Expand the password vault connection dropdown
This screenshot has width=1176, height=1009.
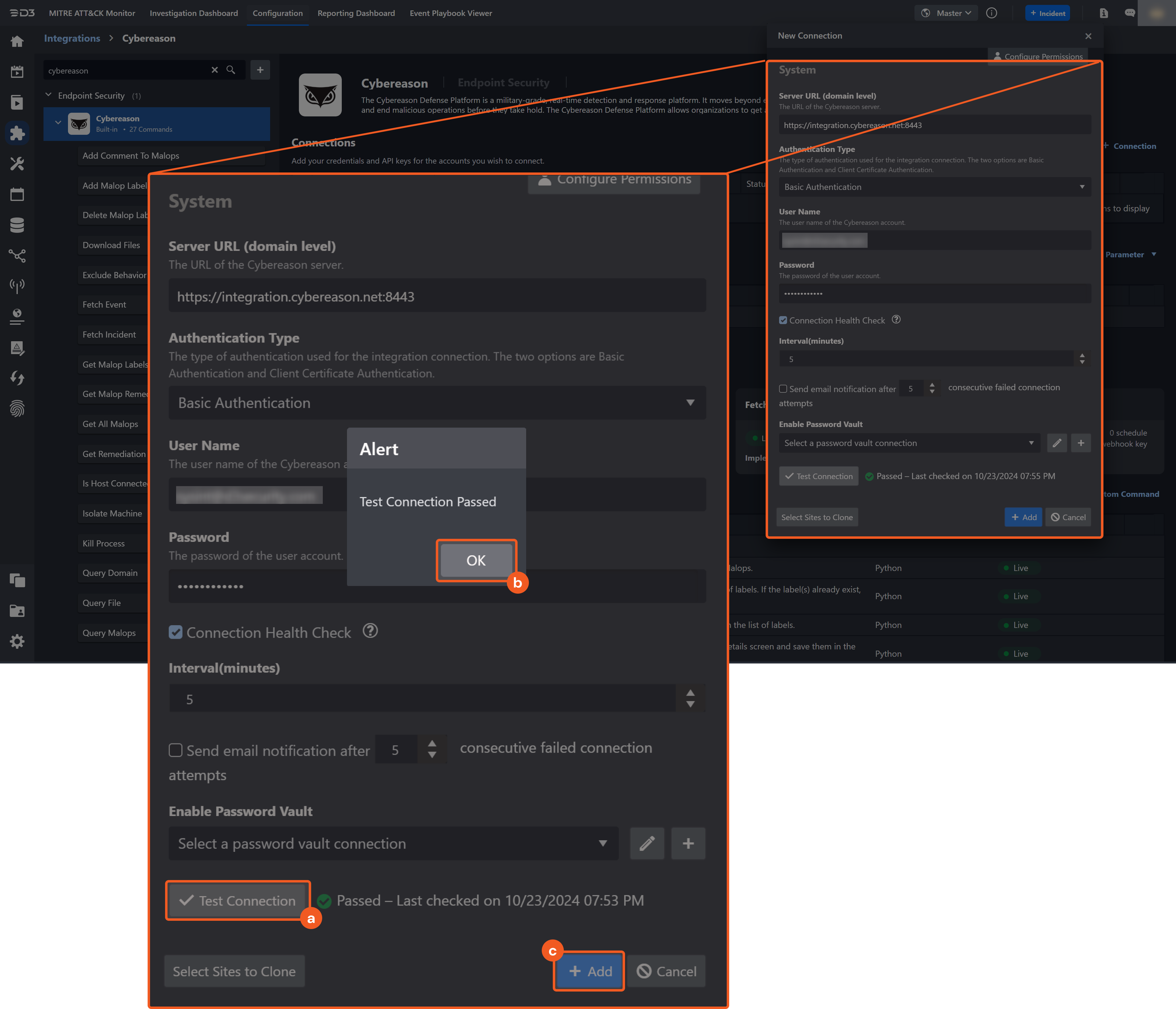(393, 843)
